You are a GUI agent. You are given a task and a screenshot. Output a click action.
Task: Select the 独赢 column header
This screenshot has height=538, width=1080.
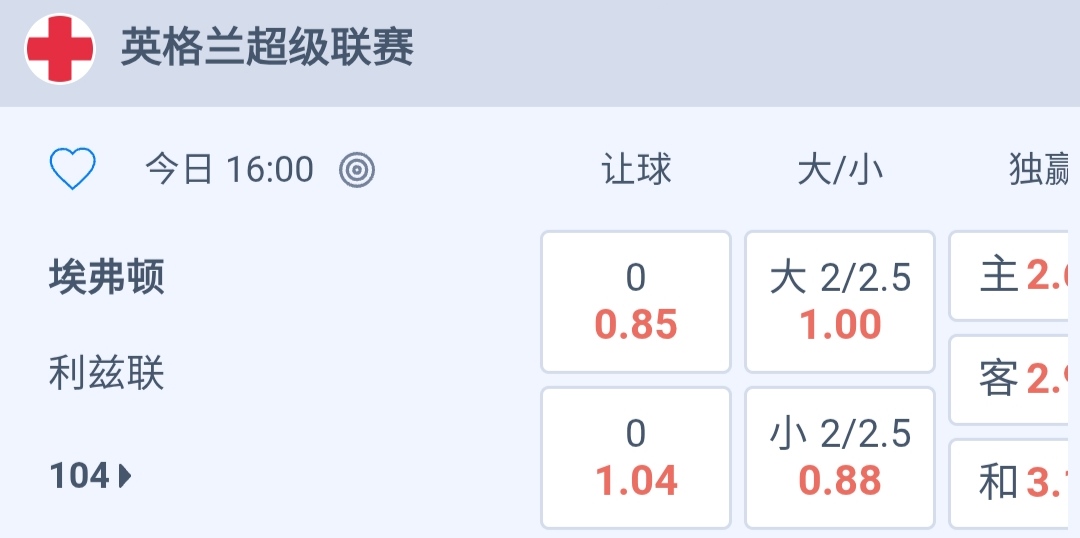pos(1040,170)
